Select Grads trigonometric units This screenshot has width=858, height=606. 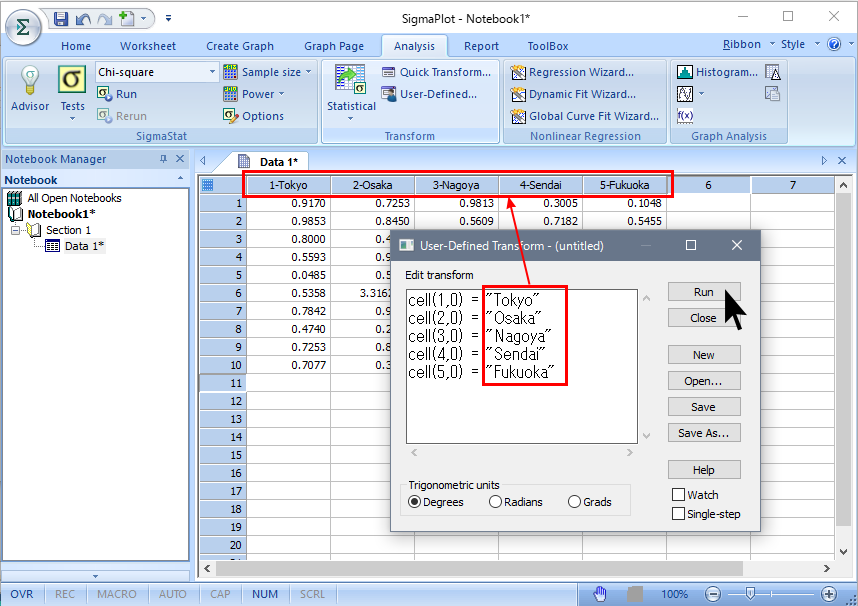coord(590,502)
